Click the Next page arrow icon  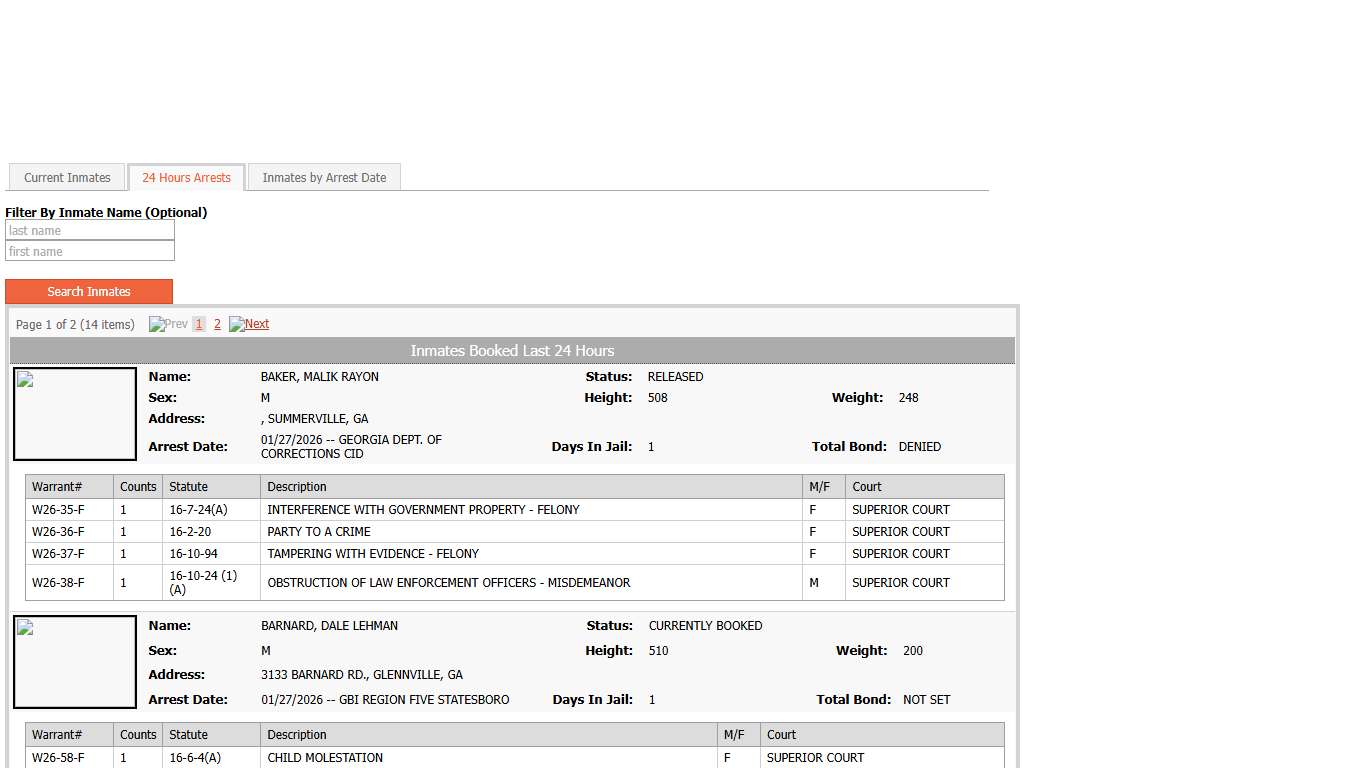237,324
